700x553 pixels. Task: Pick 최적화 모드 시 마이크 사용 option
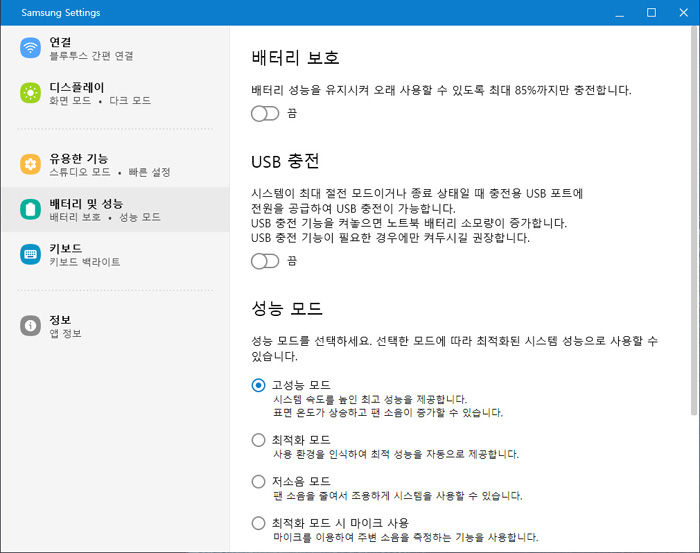click(258, 523)
